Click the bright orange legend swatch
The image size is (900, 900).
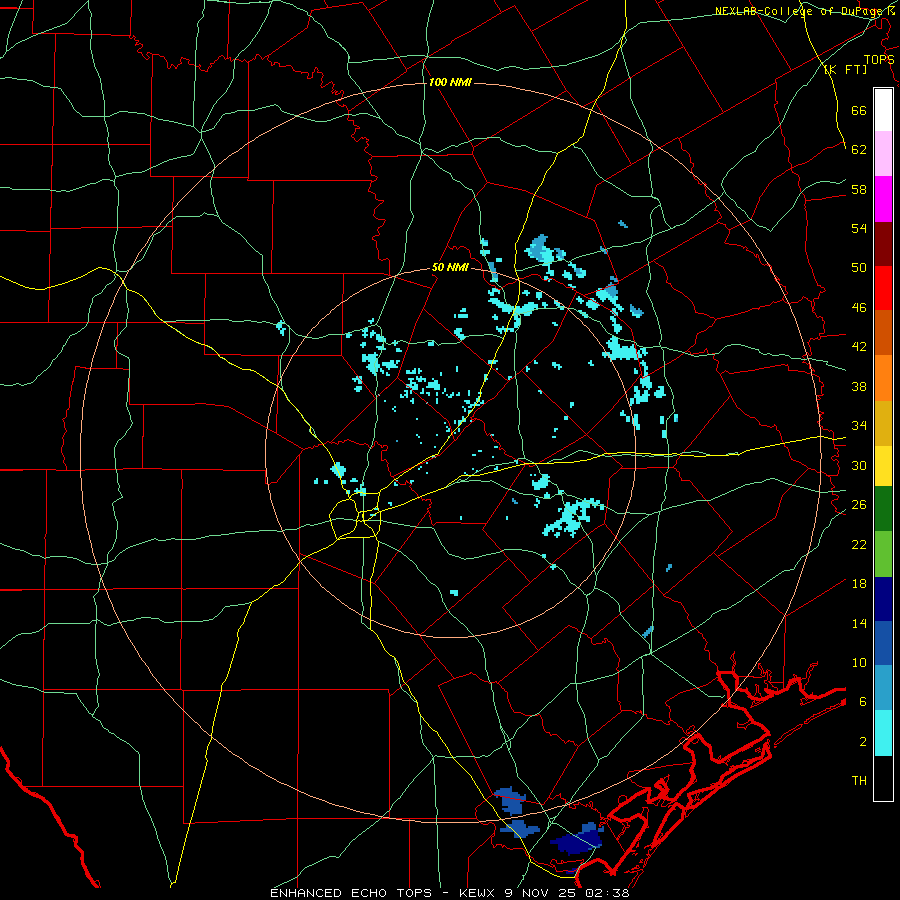[x=883, y=378]
